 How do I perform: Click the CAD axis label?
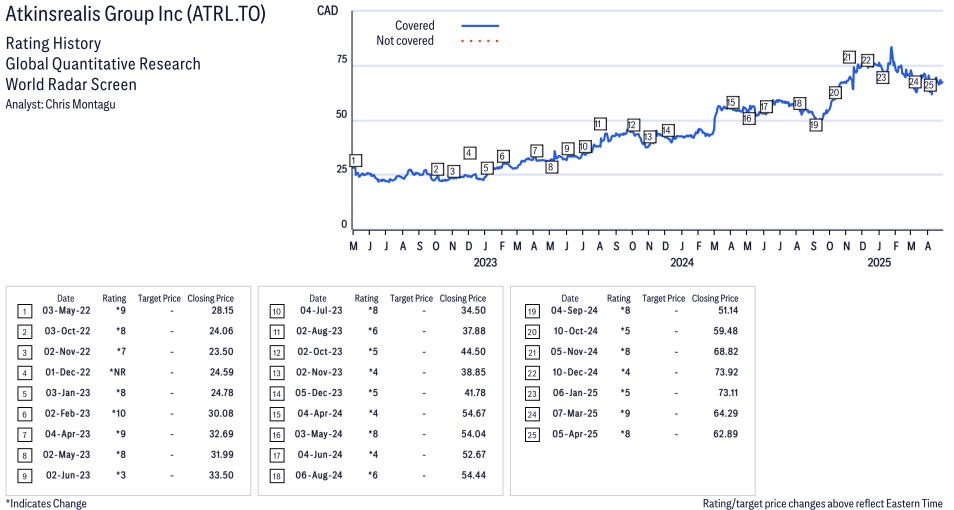(x=327, y=10)
